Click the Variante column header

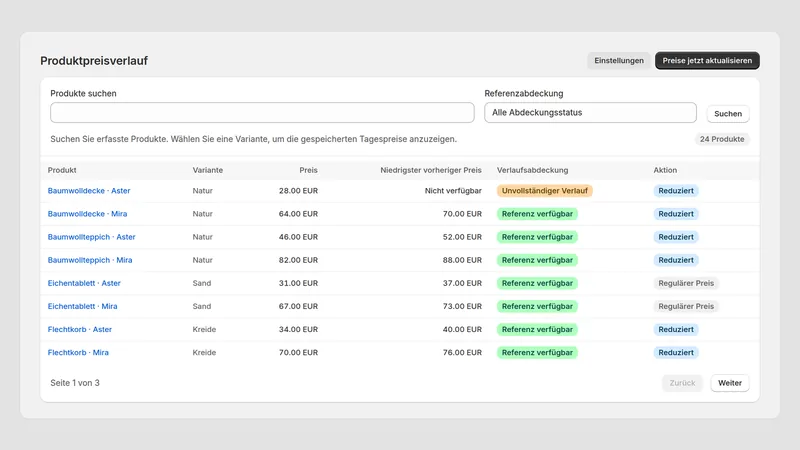[x=208, y=170]
